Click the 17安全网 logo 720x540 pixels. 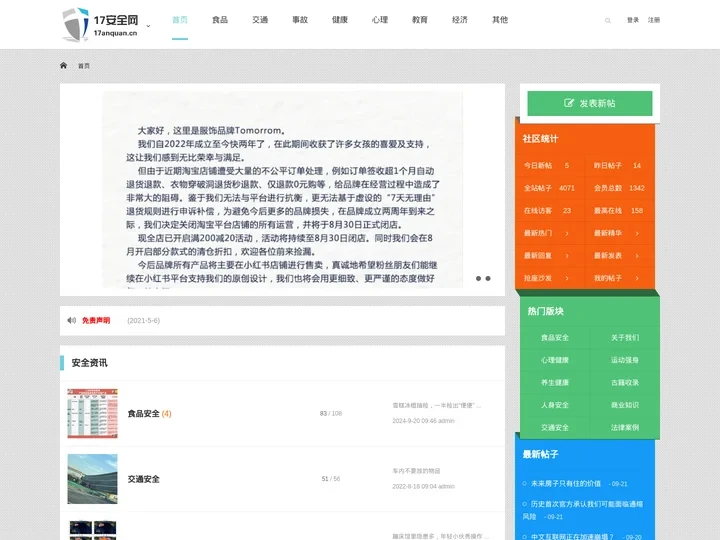tap(100, 25)
